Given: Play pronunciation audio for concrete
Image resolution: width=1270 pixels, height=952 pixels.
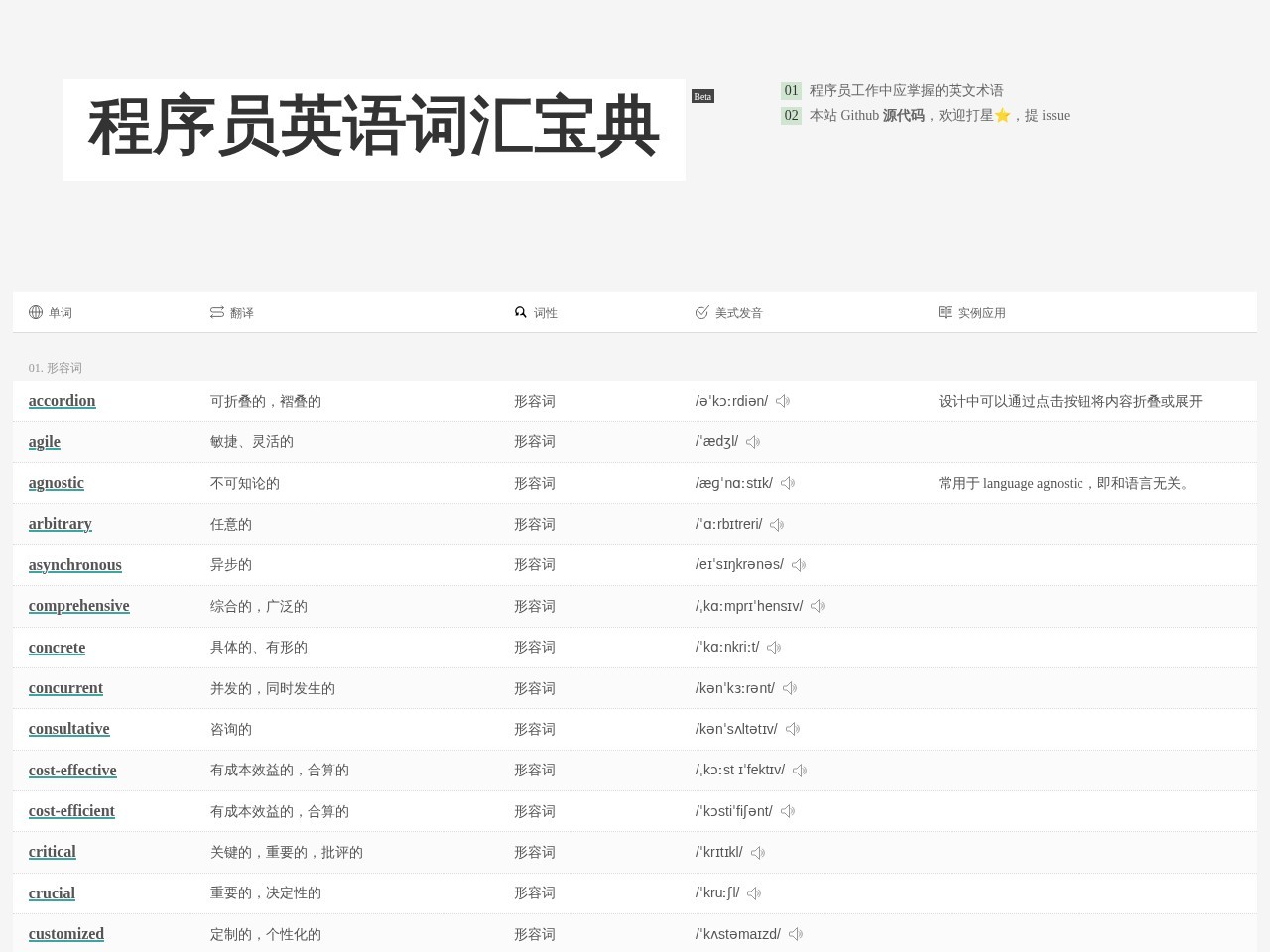Looking at the screenshot, I should tap(774, 648).
